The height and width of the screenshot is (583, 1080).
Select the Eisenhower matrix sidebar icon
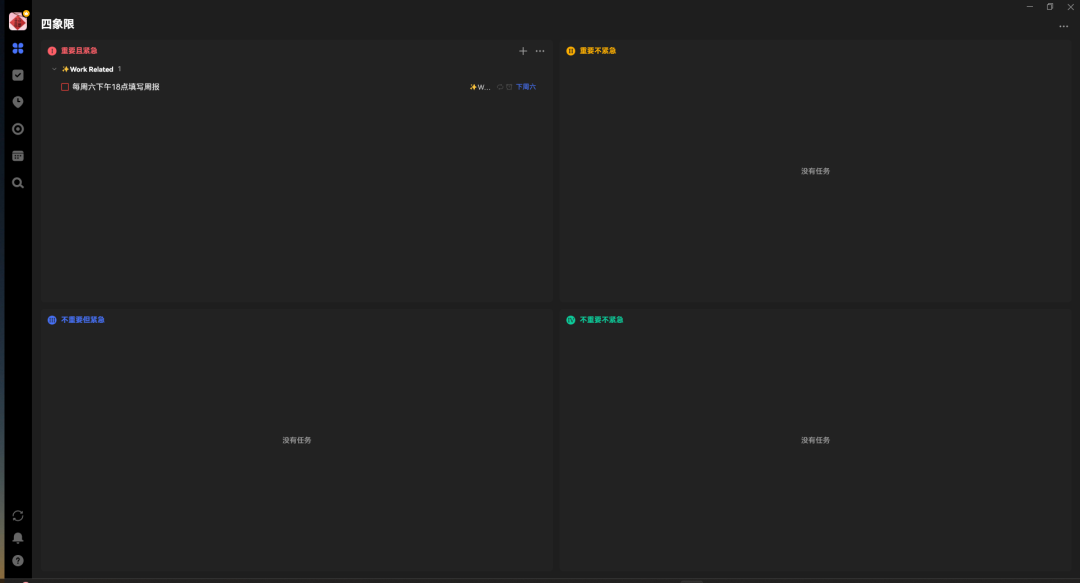point(18,48)
